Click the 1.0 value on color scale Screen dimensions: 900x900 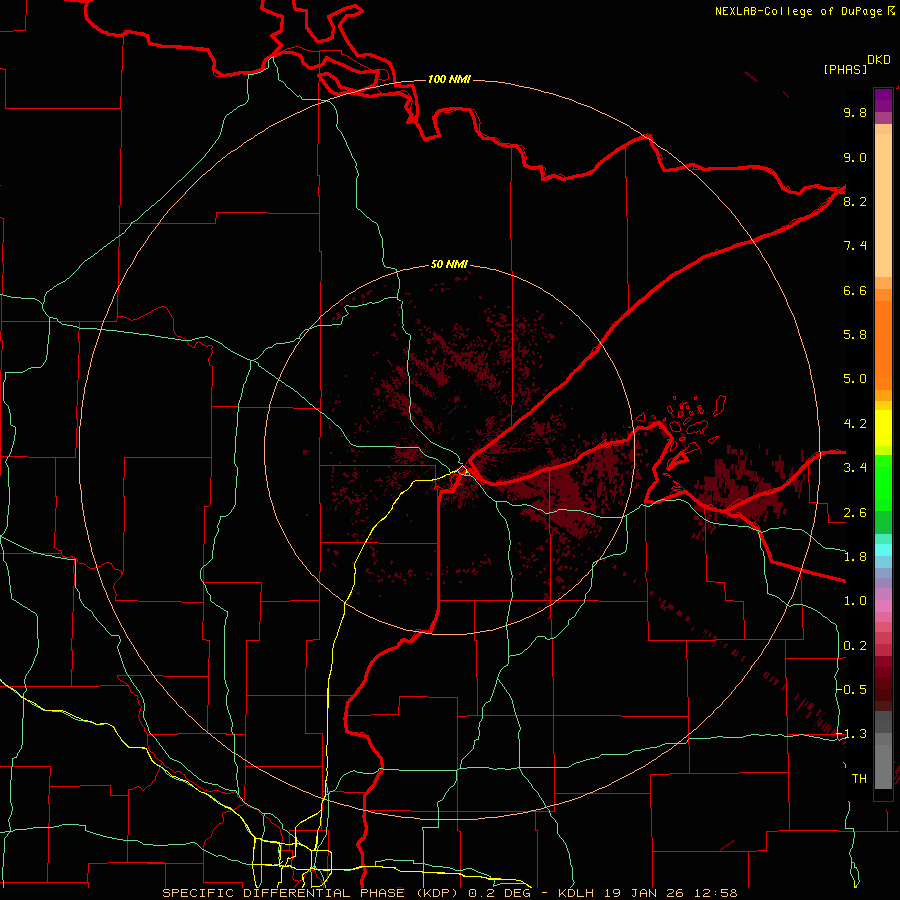coord(855,601)
